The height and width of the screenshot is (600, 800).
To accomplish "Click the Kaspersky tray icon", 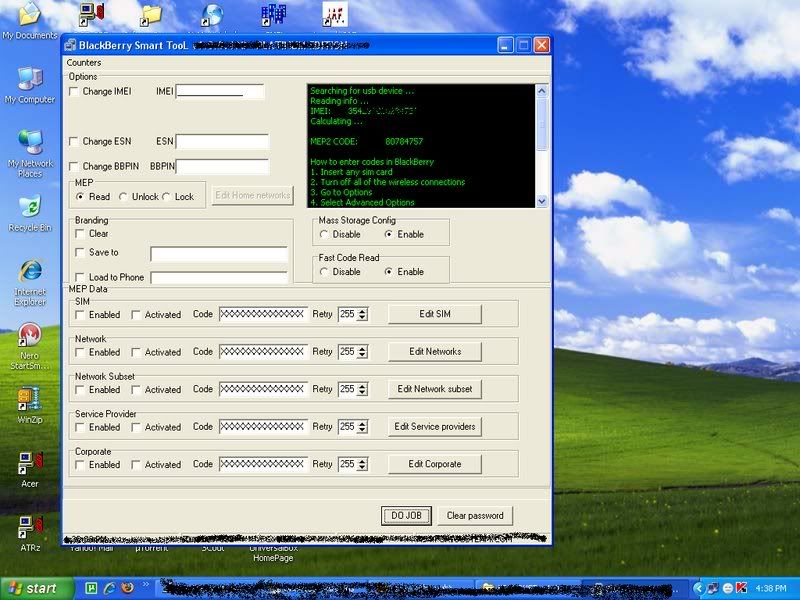I will [x=741, y=588].
